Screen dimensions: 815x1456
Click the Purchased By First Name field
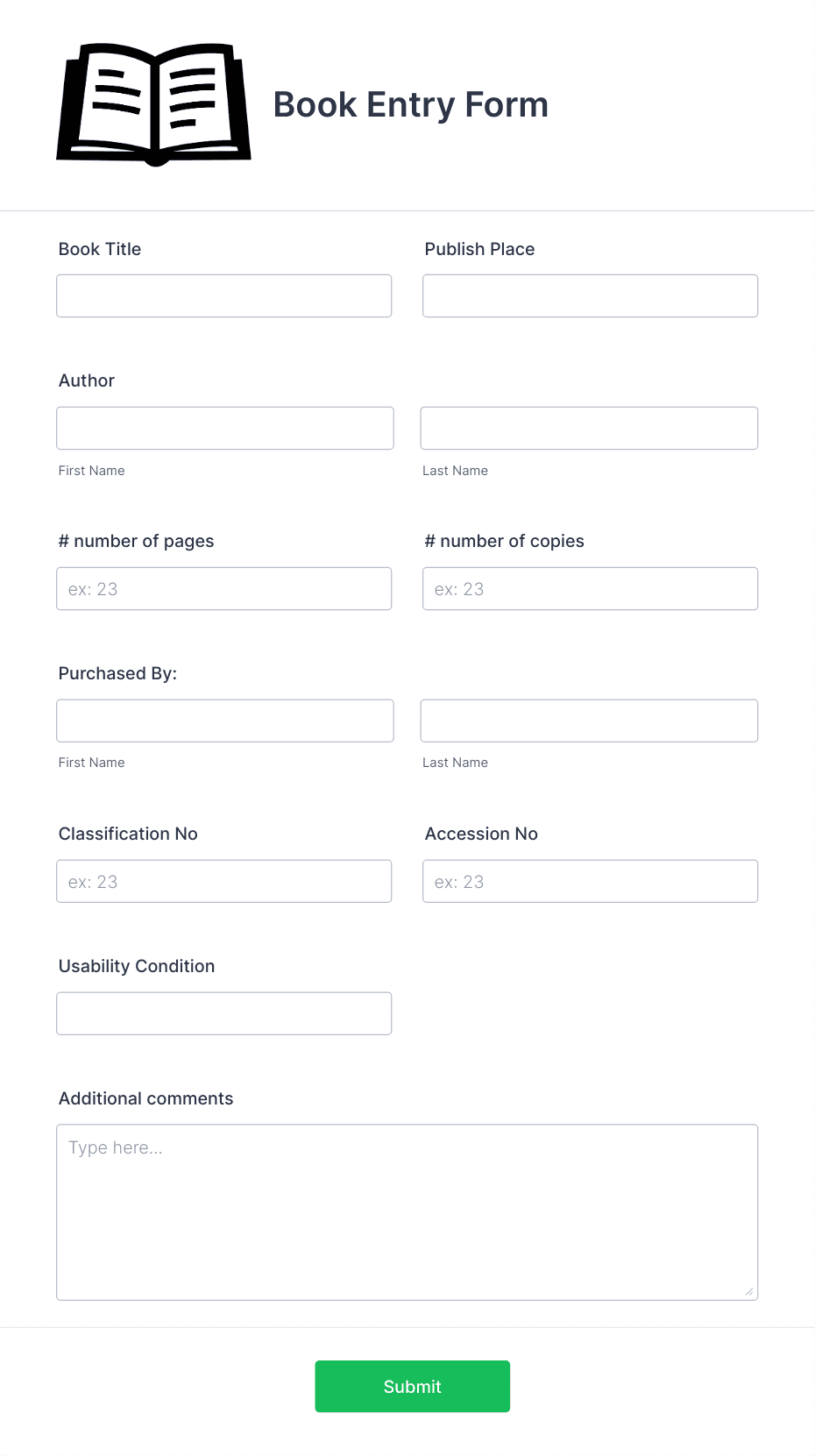point(224,720)
